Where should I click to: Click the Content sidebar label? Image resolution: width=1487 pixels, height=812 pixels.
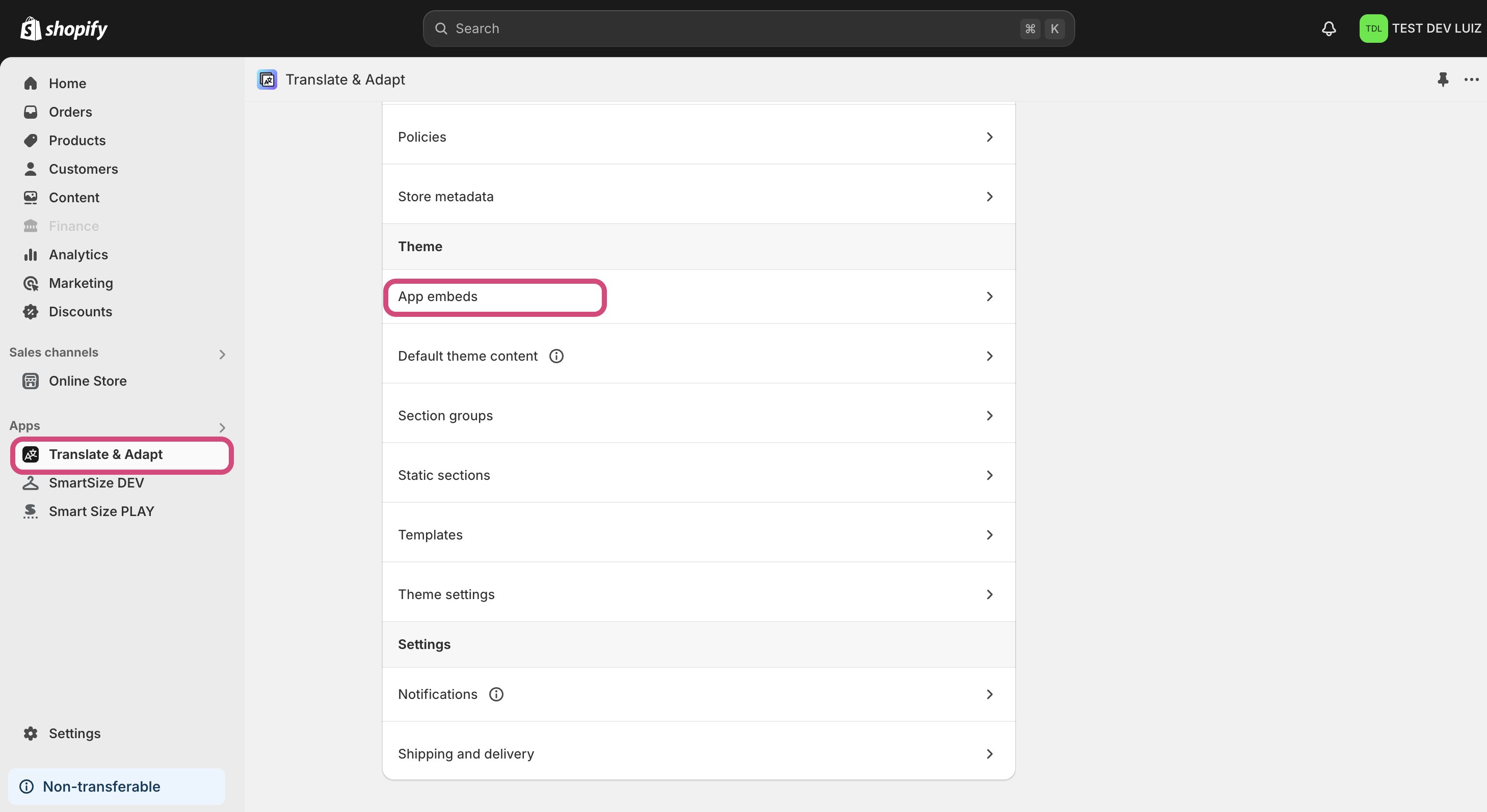click(x=74, y=197)
